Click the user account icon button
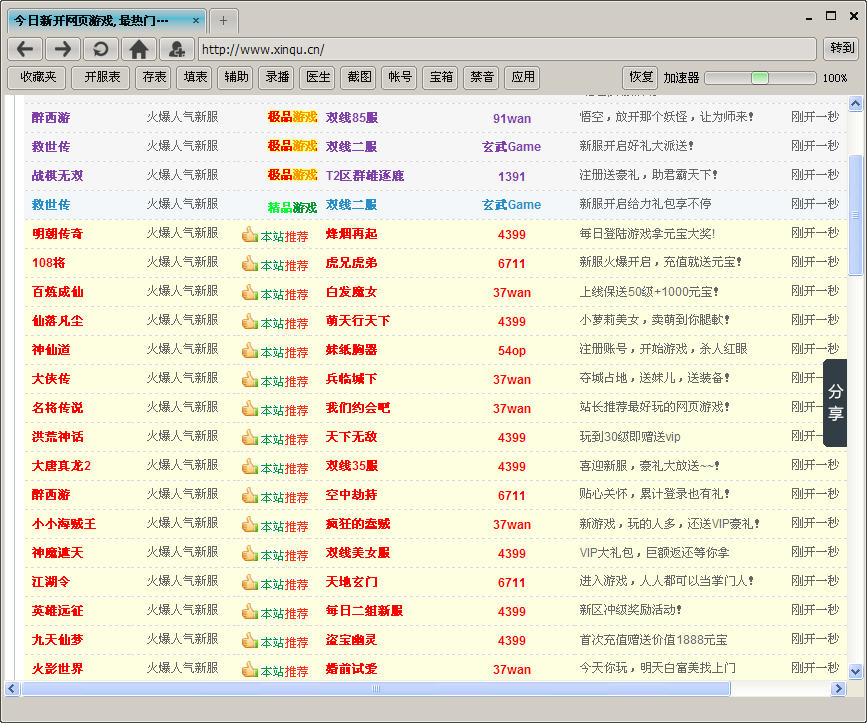Image resolution: width=867 pixels, height=723 pixels. [176, 49]
